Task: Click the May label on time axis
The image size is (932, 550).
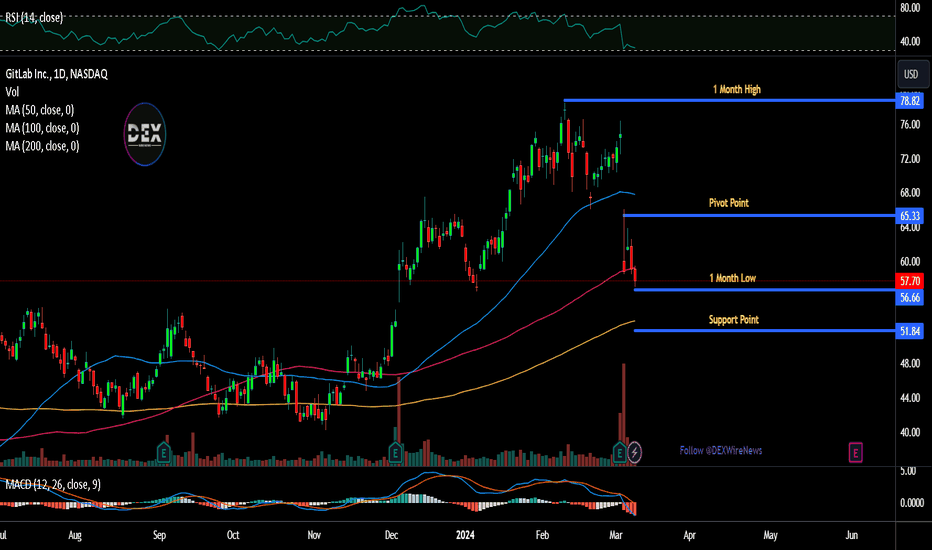Action: (770, 535)
